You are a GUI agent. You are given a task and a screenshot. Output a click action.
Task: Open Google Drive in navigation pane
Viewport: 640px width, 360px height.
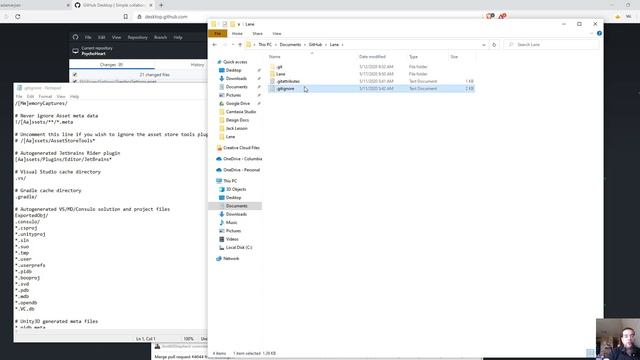[x=238, y=104]
